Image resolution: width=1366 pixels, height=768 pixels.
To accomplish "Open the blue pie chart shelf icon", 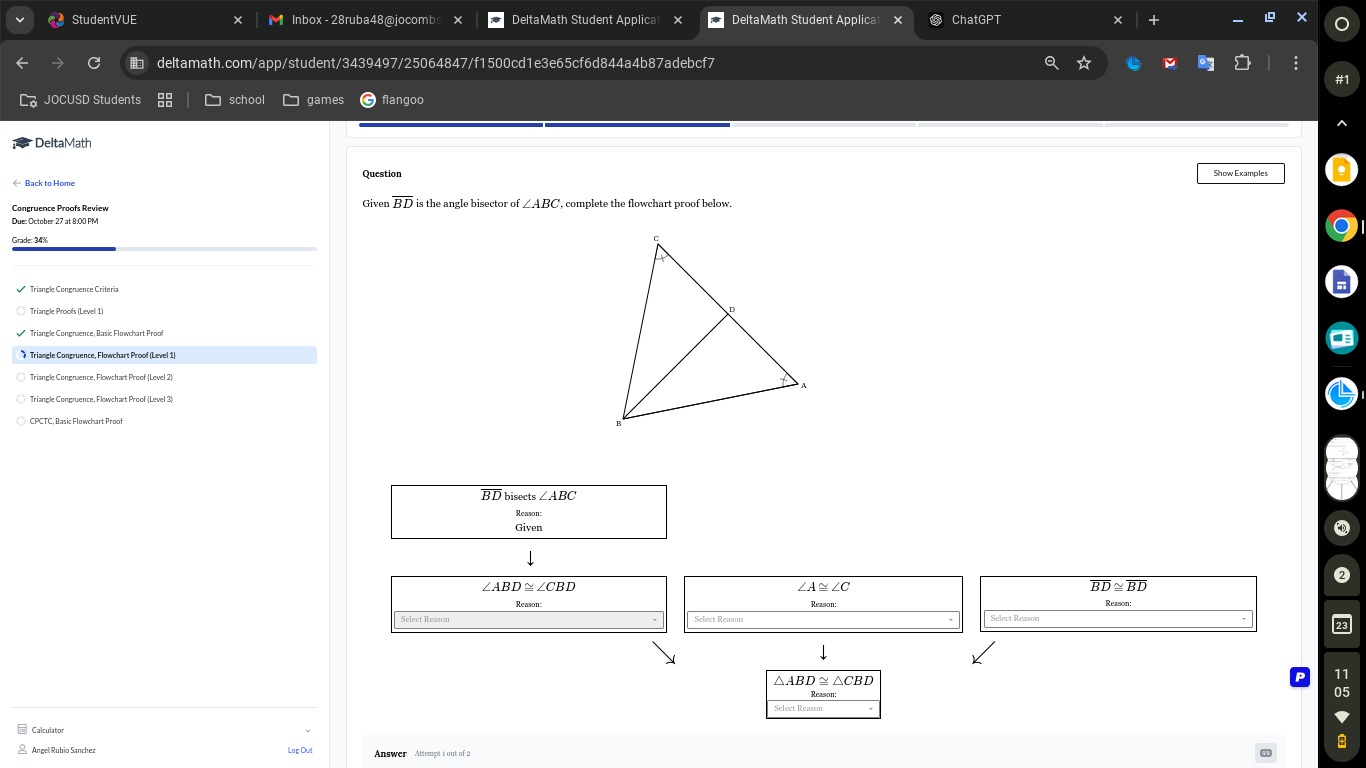I will (1342, 394).
